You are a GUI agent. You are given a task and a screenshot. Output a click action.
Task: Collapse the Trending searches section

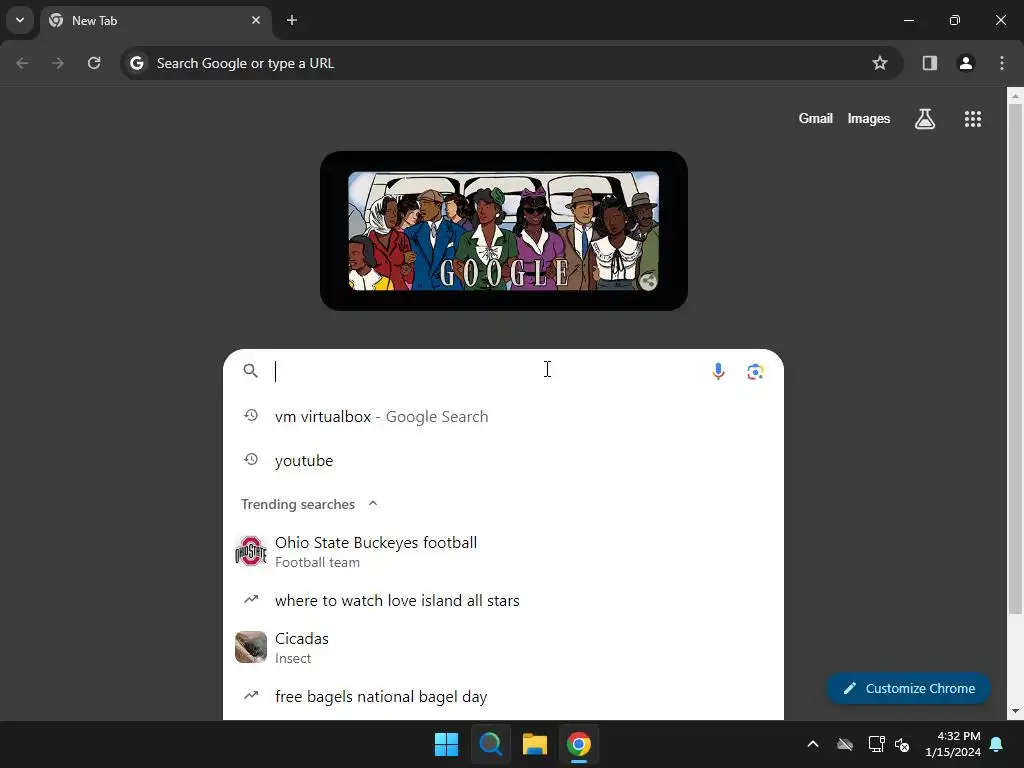coord(373,504)
